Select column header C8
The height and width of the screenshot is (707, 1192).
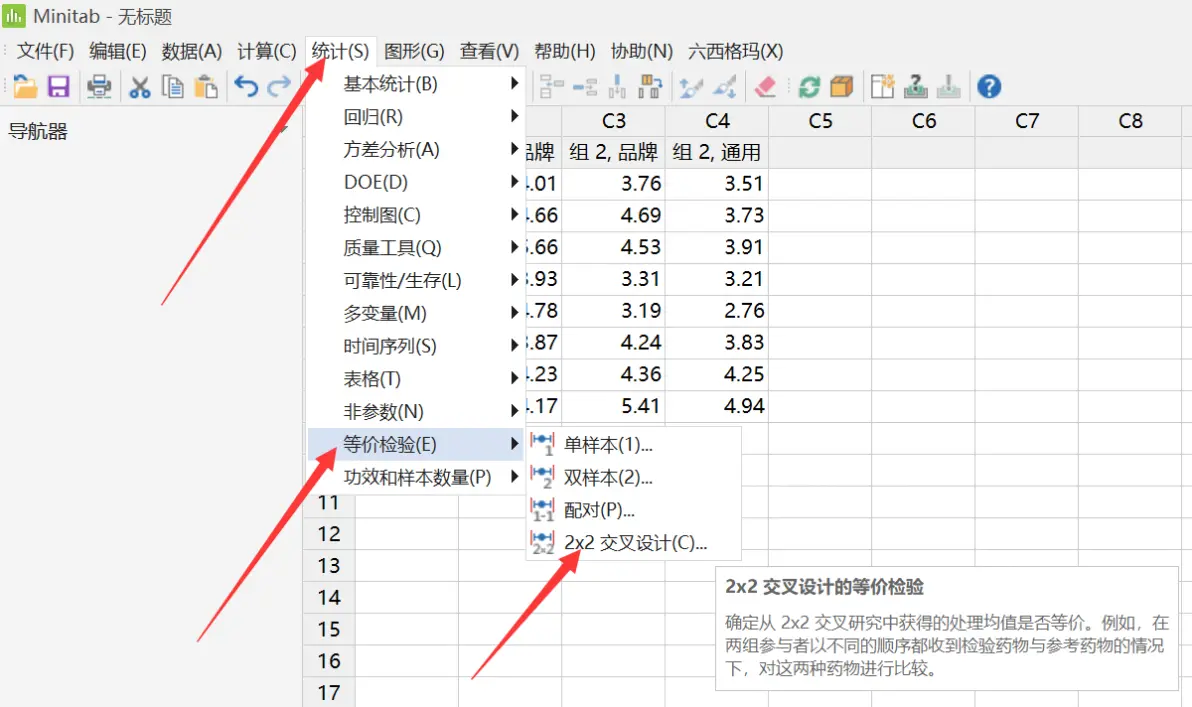coord(1130,121)
